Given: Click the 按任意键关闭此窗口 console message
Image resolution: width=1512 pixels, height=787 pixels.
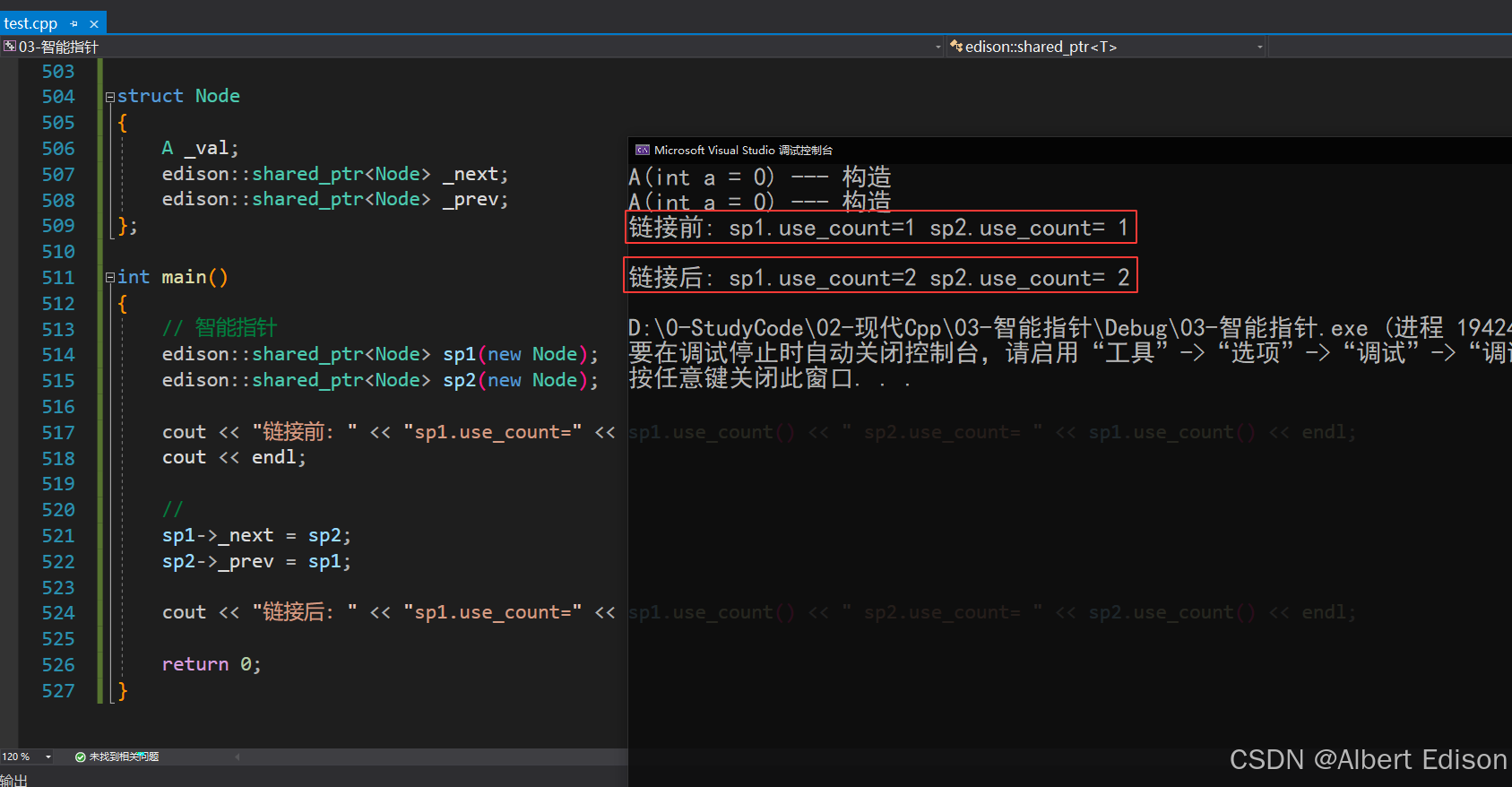Looking at the screenshot, I should click(769, 378).
